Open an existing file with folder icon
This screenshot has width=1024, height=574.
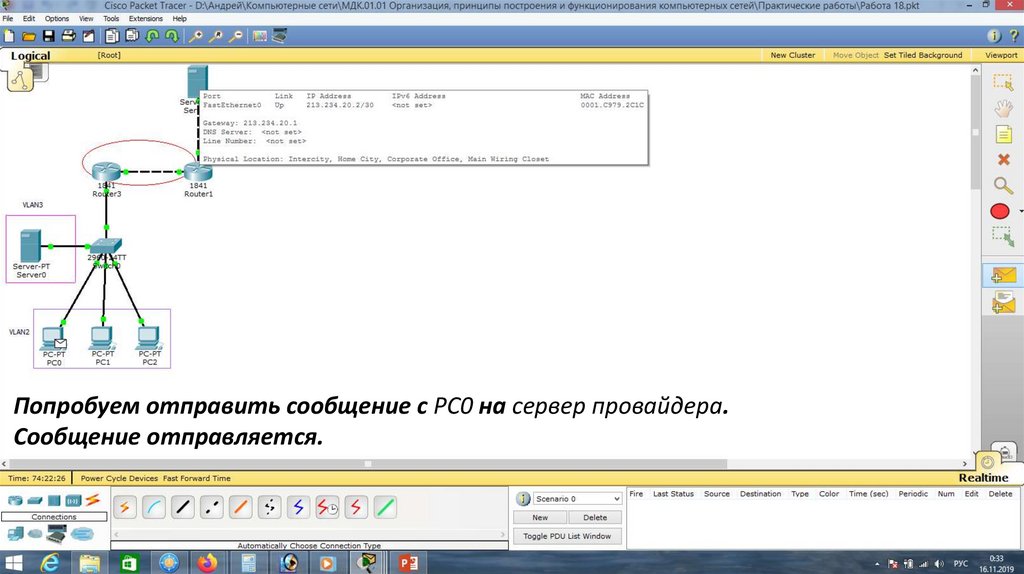pyautogui.click(x=29, y=36)
